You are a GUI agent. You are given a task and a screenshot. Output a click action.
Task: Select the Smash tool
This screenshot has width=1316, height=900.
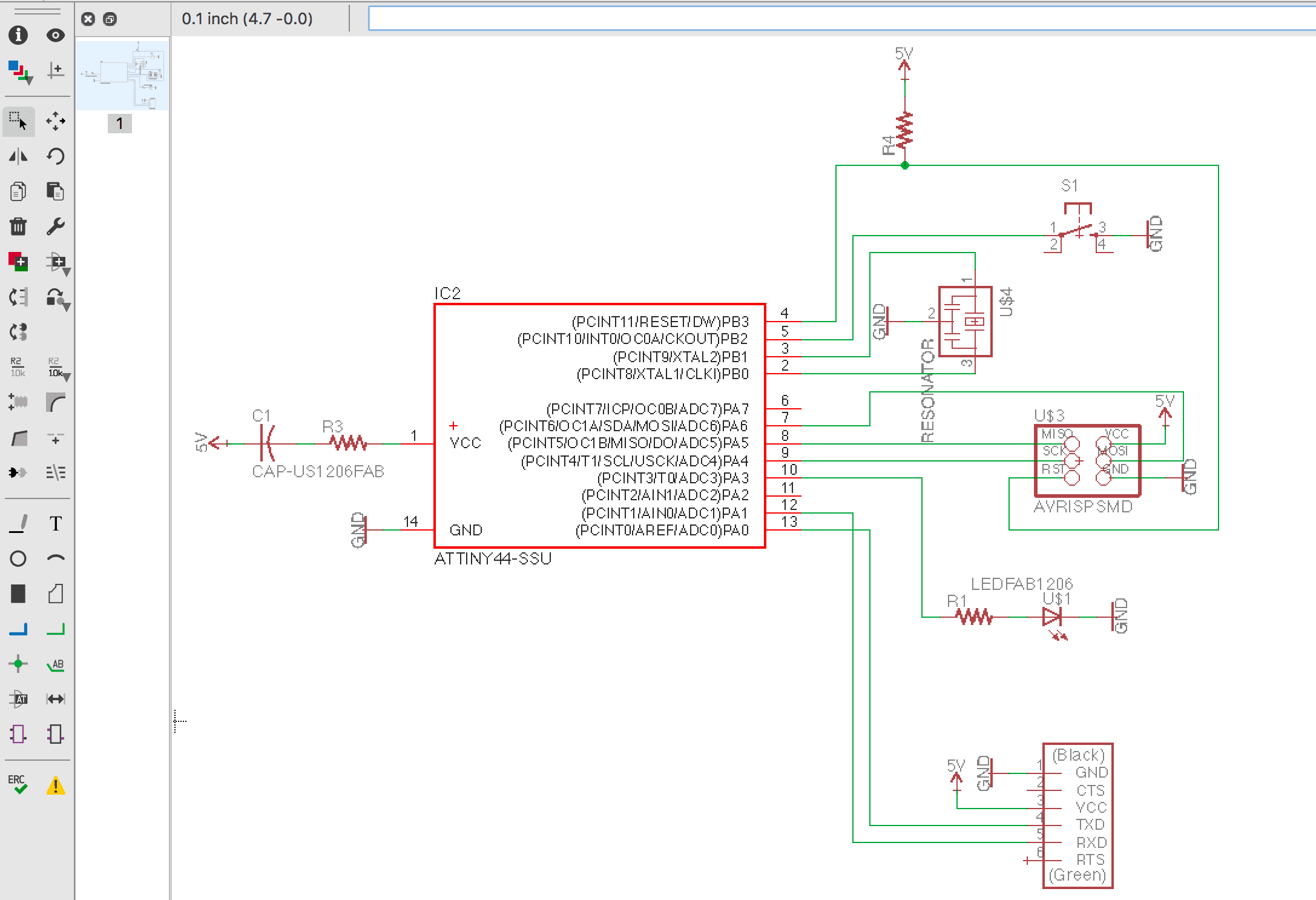[18, 402]
